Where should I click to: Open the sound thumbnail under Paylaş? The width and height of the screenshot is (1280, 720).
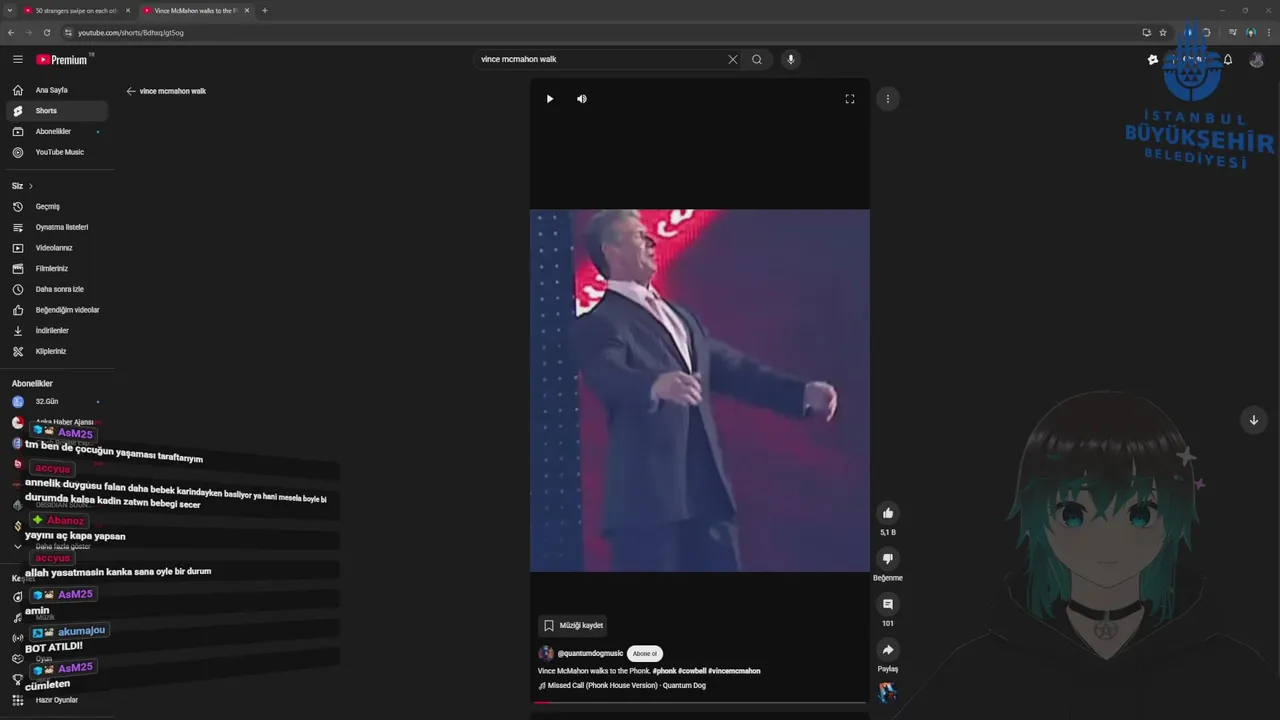pyautogui.click(x=888, y=692)
